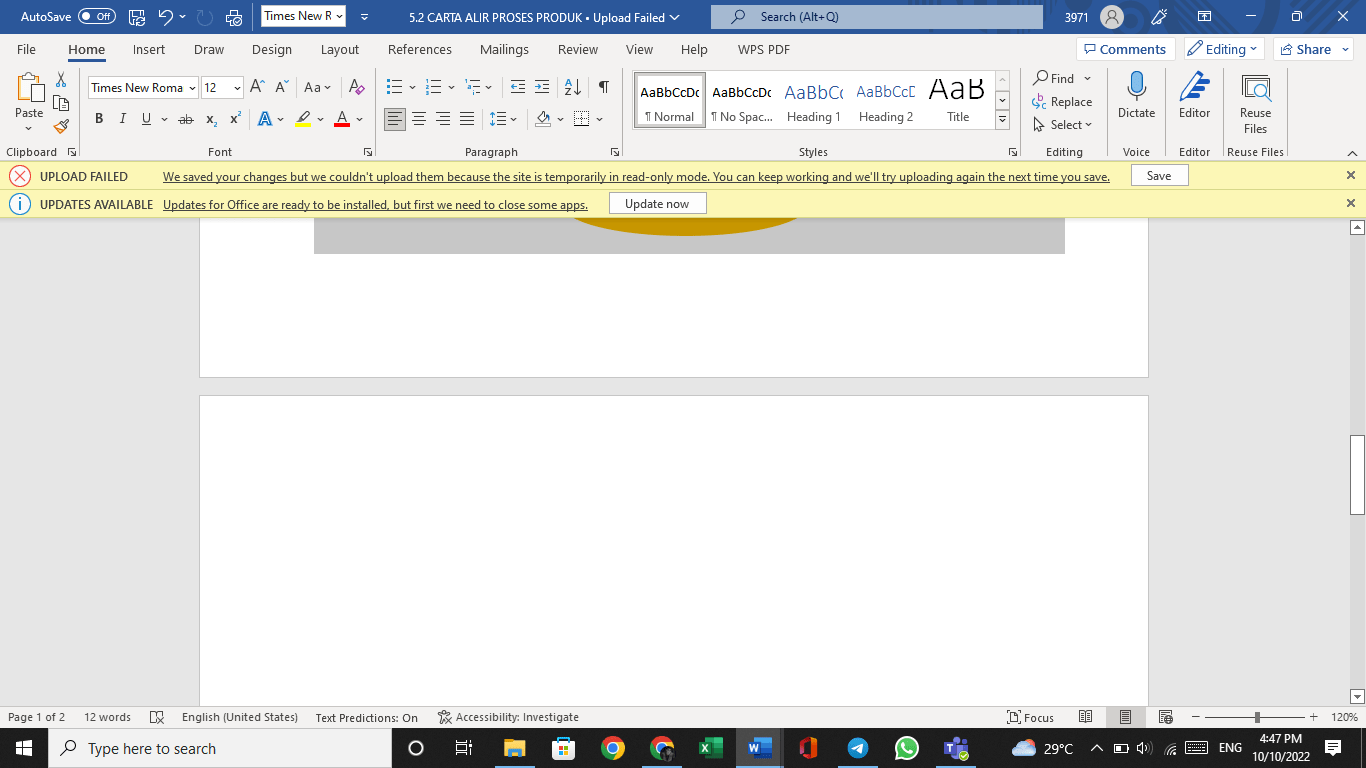Expand line spacing options
This screenshot has width=1366, height=768.
coord(503,119)
